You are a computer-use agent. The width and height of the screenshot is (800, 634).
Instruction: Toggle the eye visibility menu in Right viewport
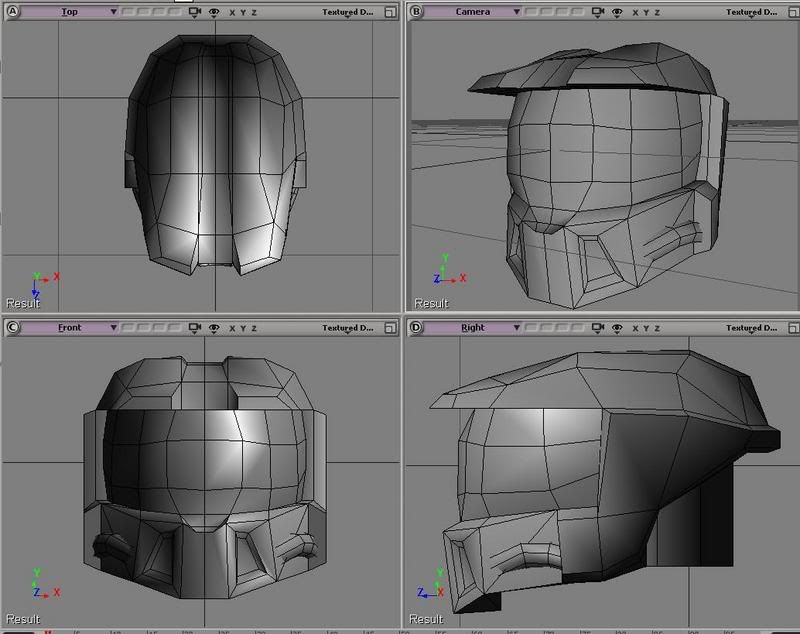tap(617, 328)
